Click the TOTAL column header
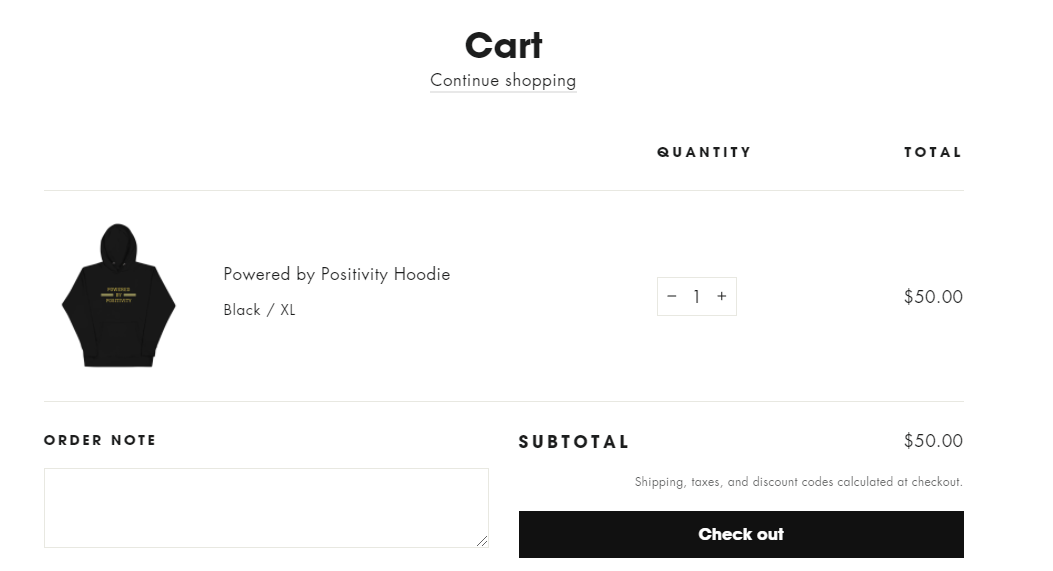 933,152
